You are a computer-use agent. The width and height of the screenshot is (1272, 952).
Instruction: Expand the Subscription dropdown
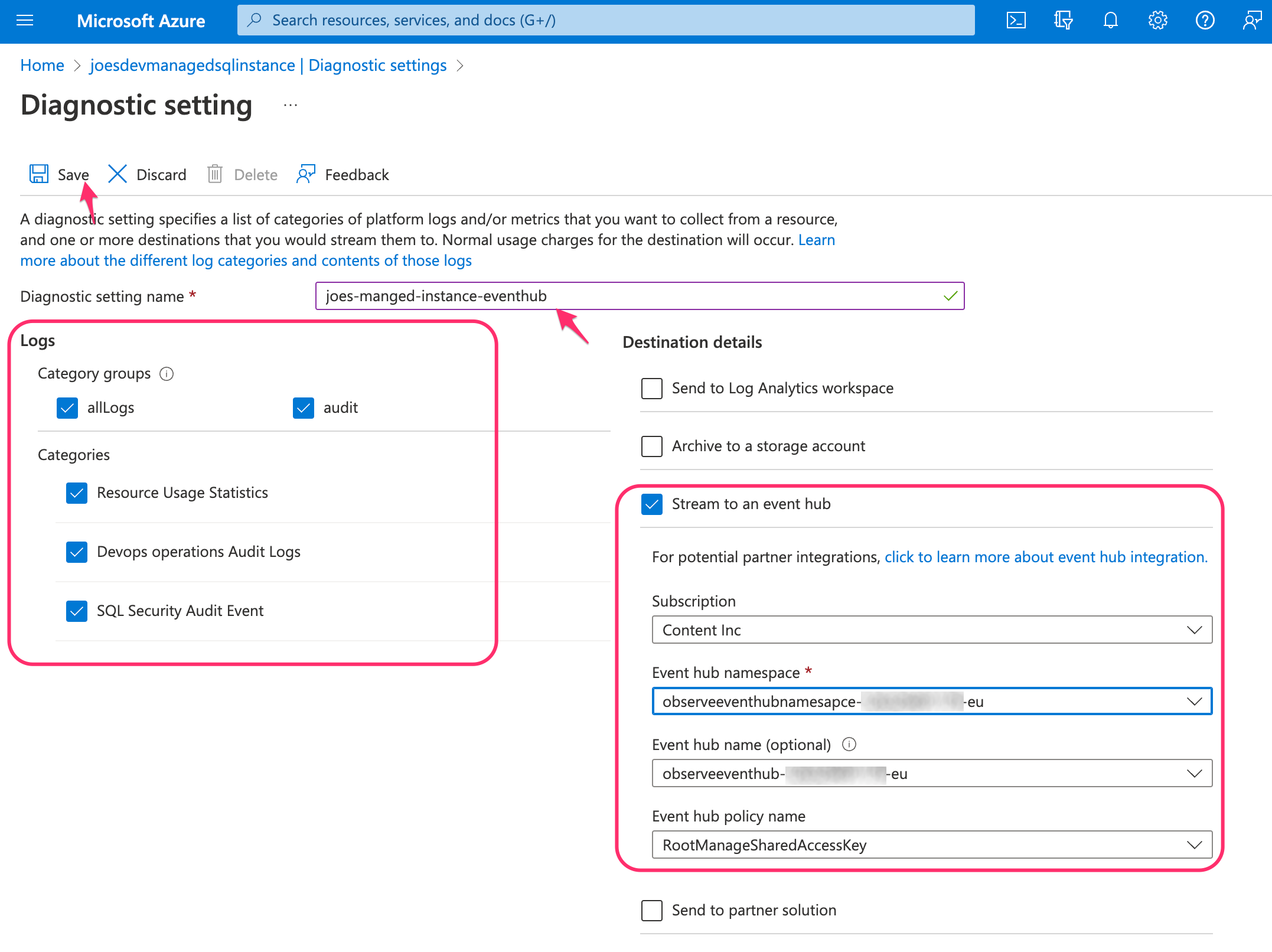pos(931,630)
